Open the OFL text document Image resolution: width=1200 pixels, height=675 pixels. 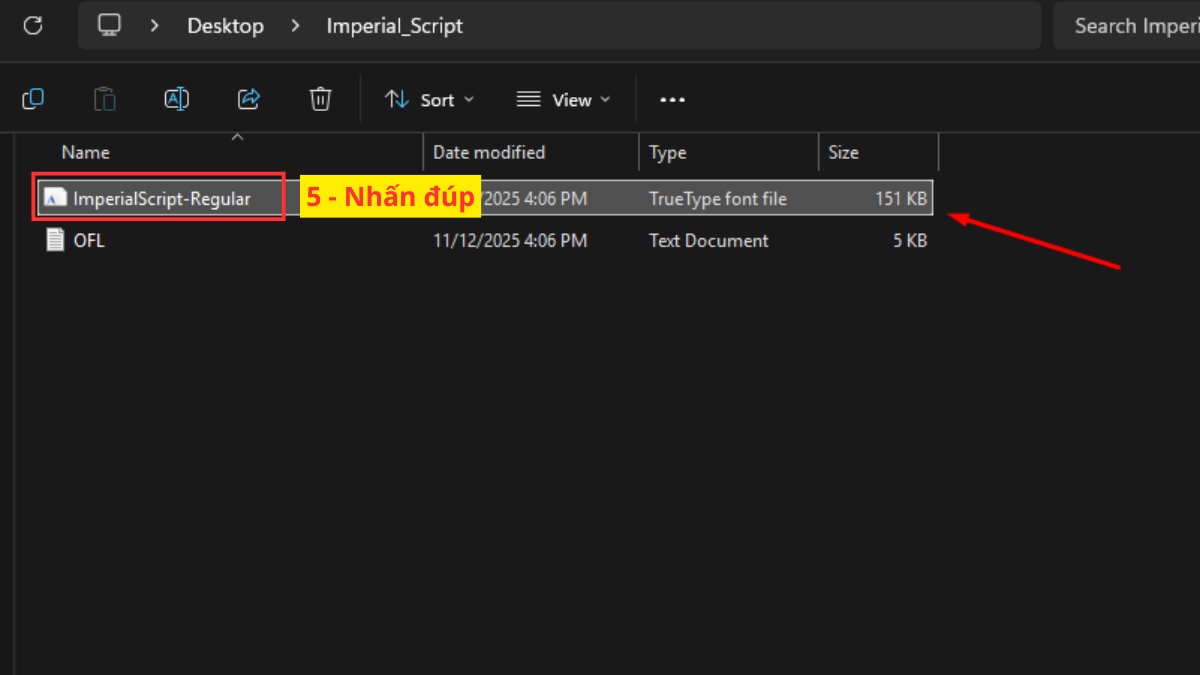coord(88,240)
